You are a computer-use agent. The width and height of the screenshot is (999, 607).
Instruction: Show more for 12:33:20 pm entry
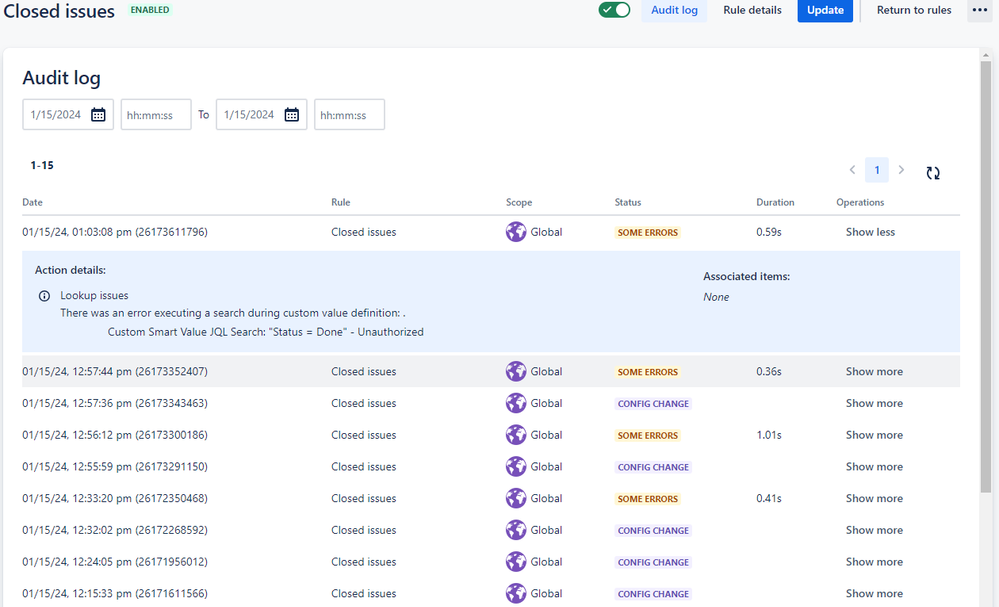(x=874, y=498)
